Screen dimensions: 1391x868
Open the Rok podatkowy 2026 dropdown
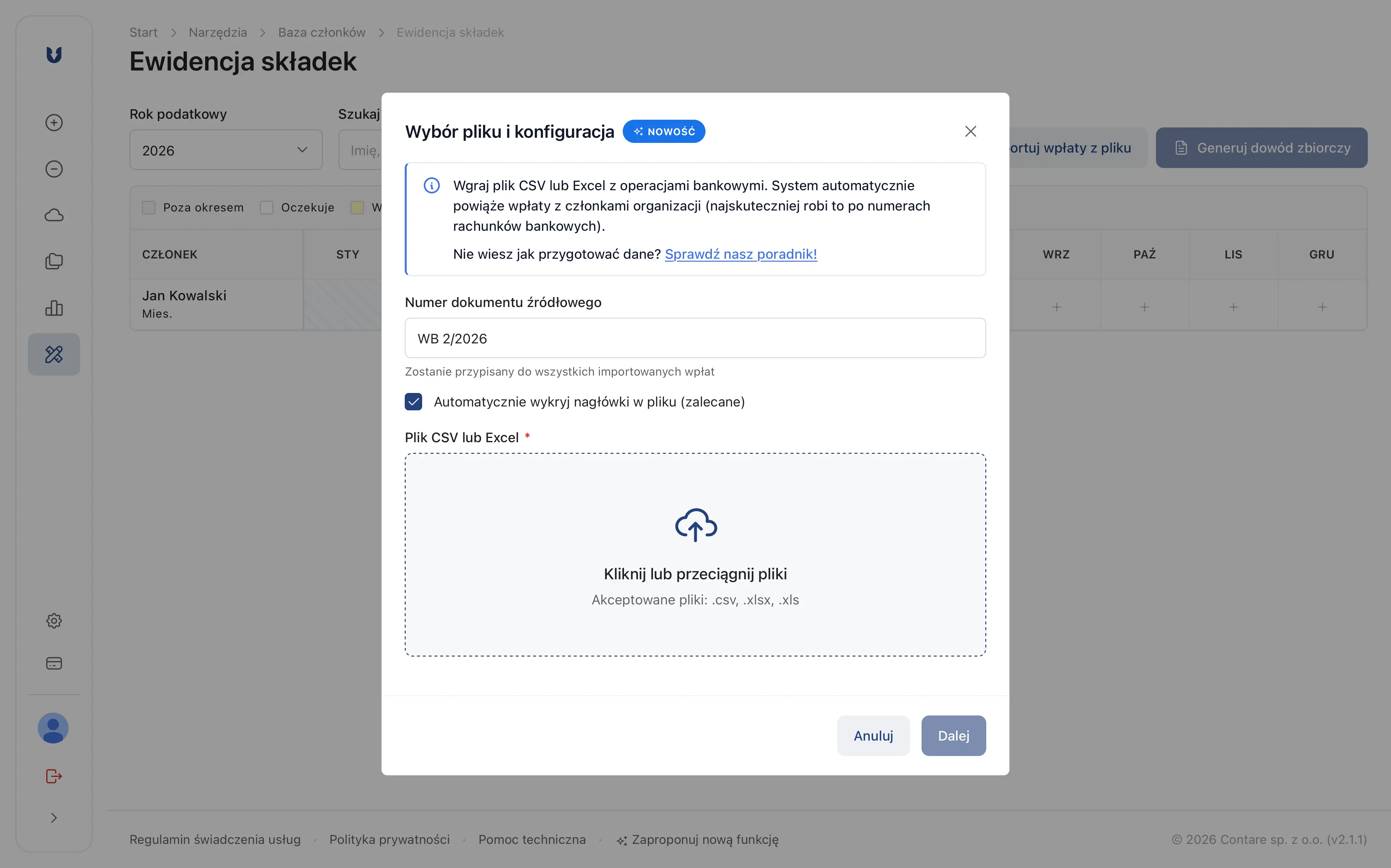[225, 150]
